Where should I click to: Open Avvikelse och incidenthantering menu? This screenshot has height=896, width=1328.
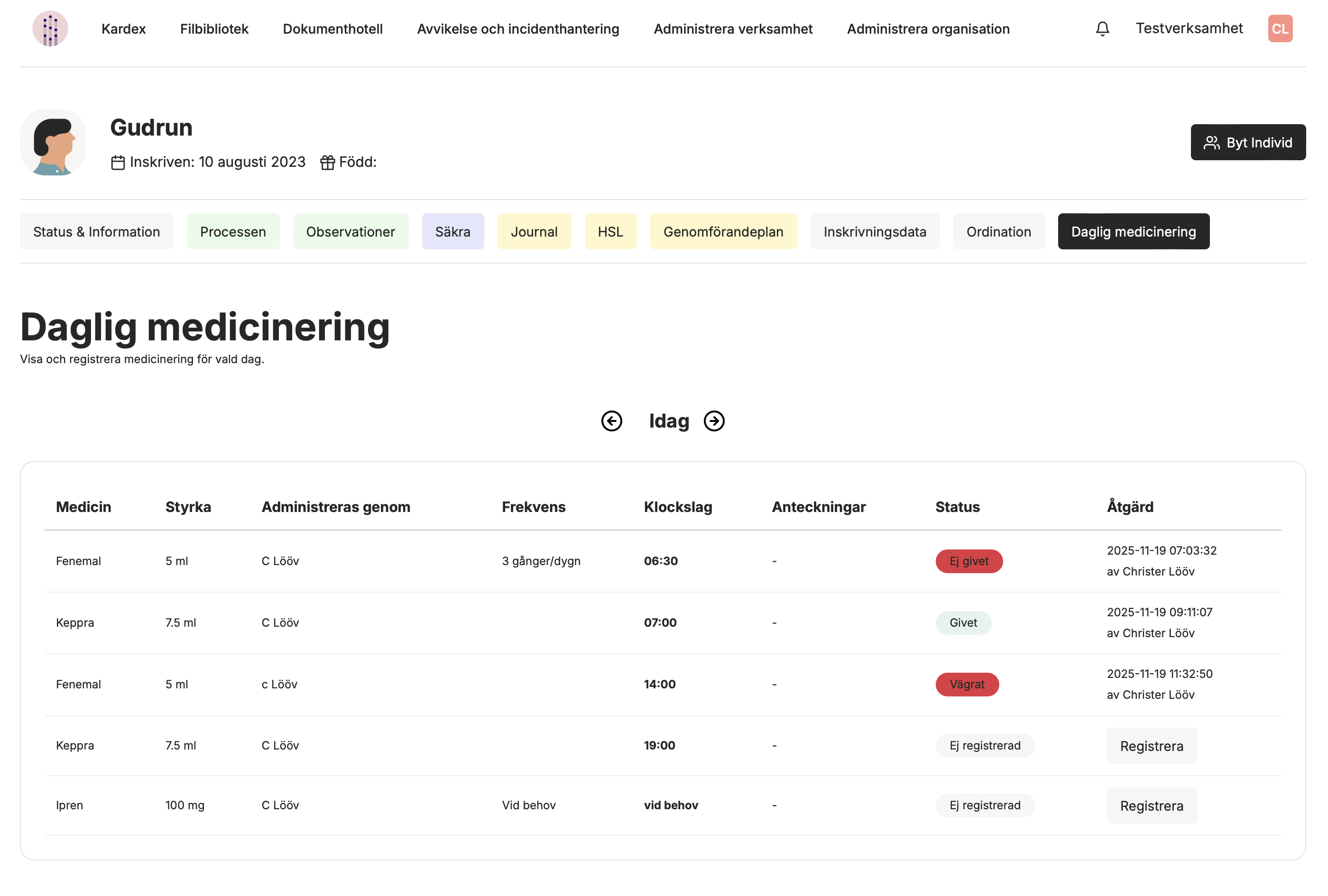coord(518,29)
